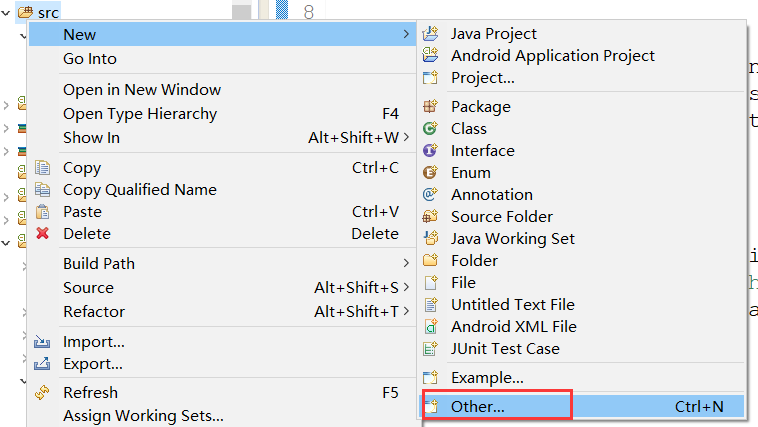Click Copy Qualified Name entry

point(139,190)
